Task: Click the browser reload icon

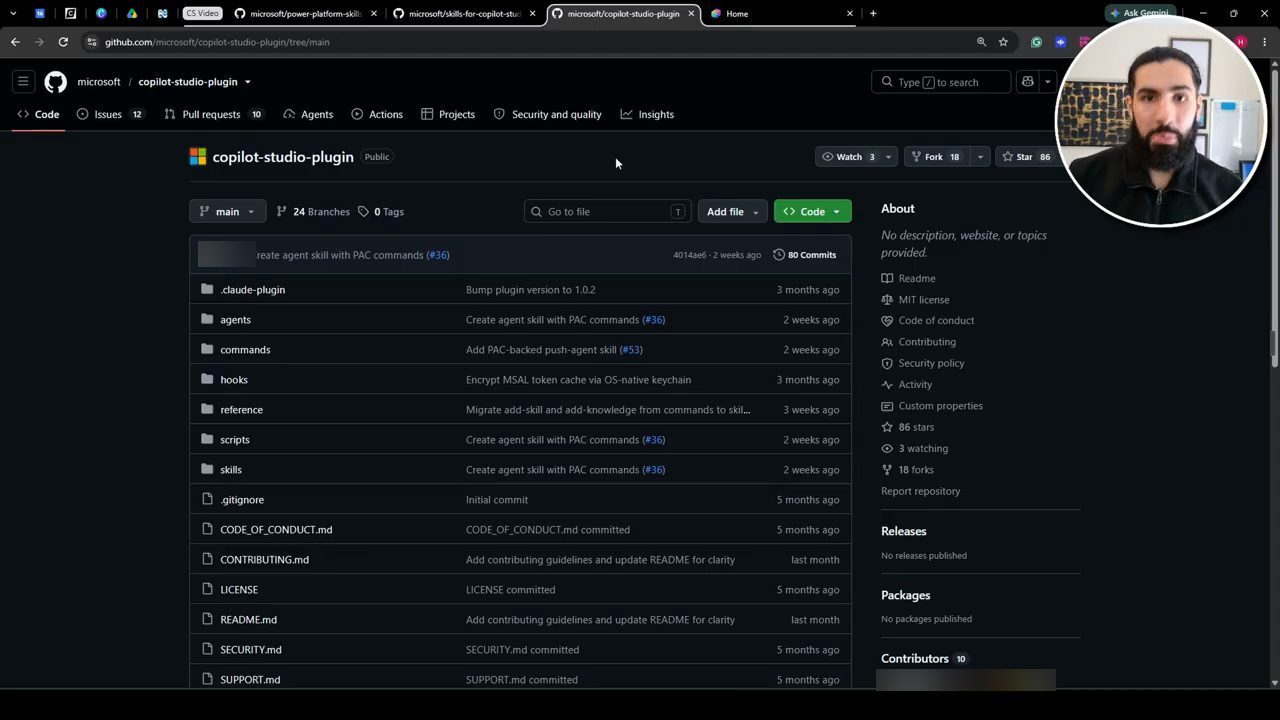Action: pyautogui.click(x=63, y=42)
